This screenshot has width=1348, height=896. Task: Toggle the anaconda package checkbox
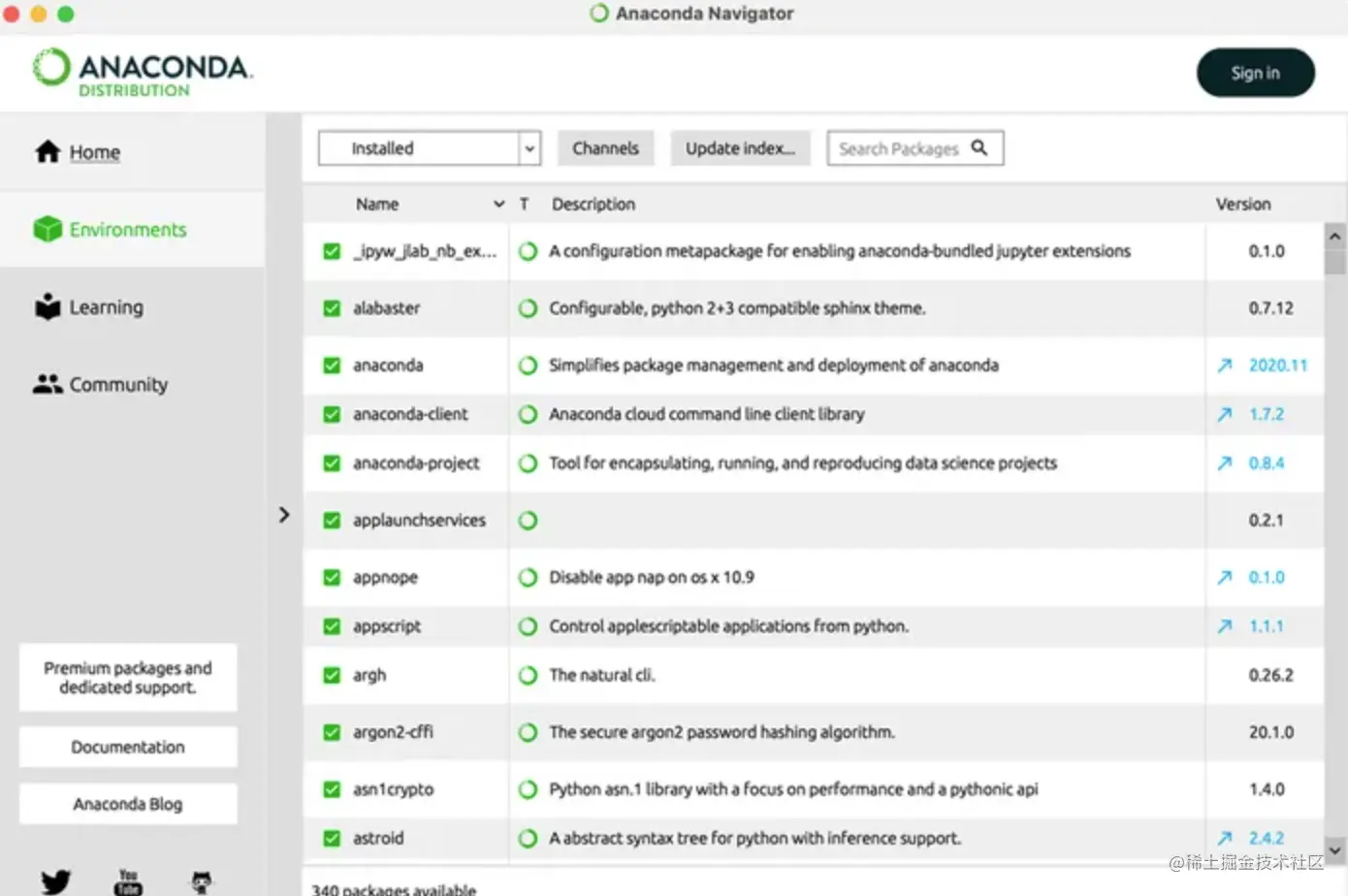(332, 366)
